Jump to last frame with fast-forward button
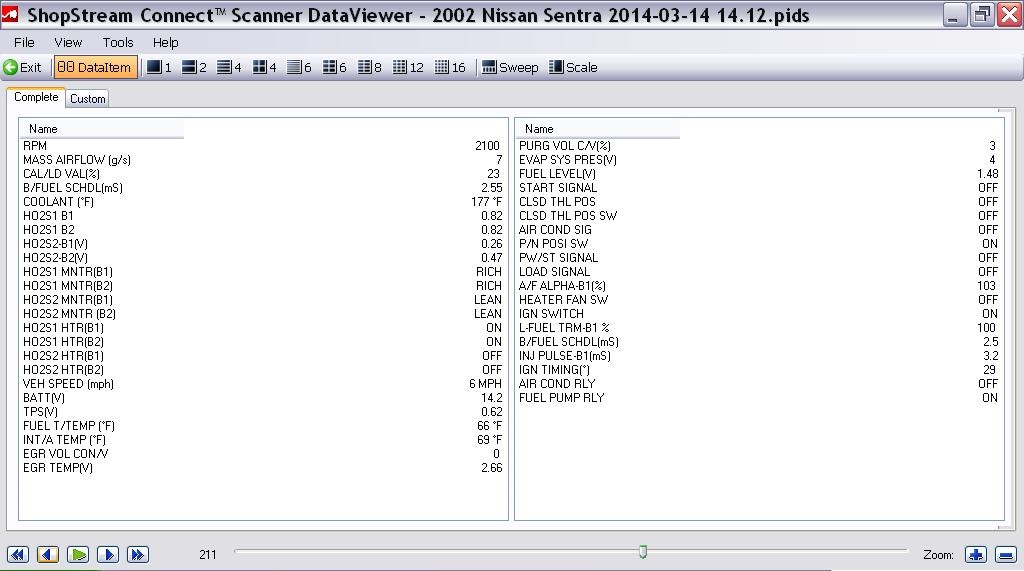This screenshot has height=571, width=1024. (138, 555)
